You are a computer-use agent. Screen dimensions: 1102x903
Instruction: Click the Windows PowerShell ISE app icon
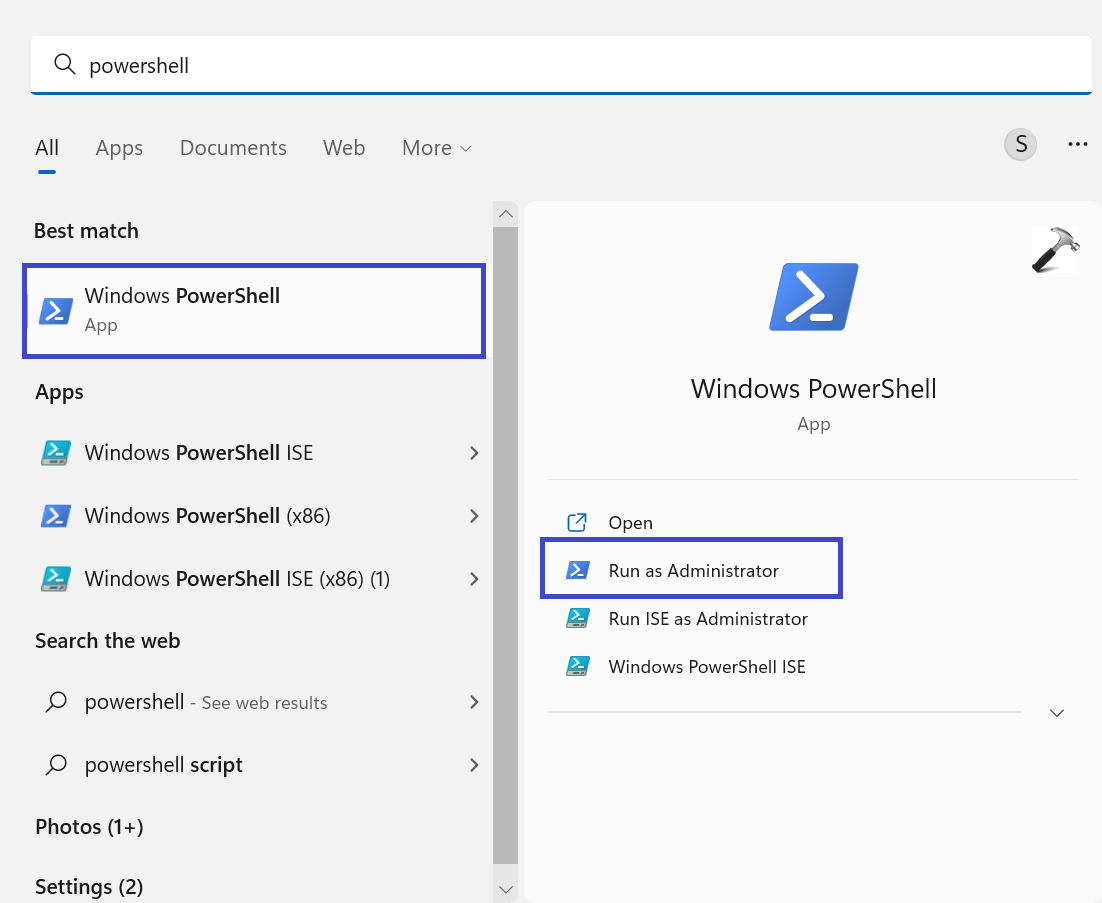(56, 453)
